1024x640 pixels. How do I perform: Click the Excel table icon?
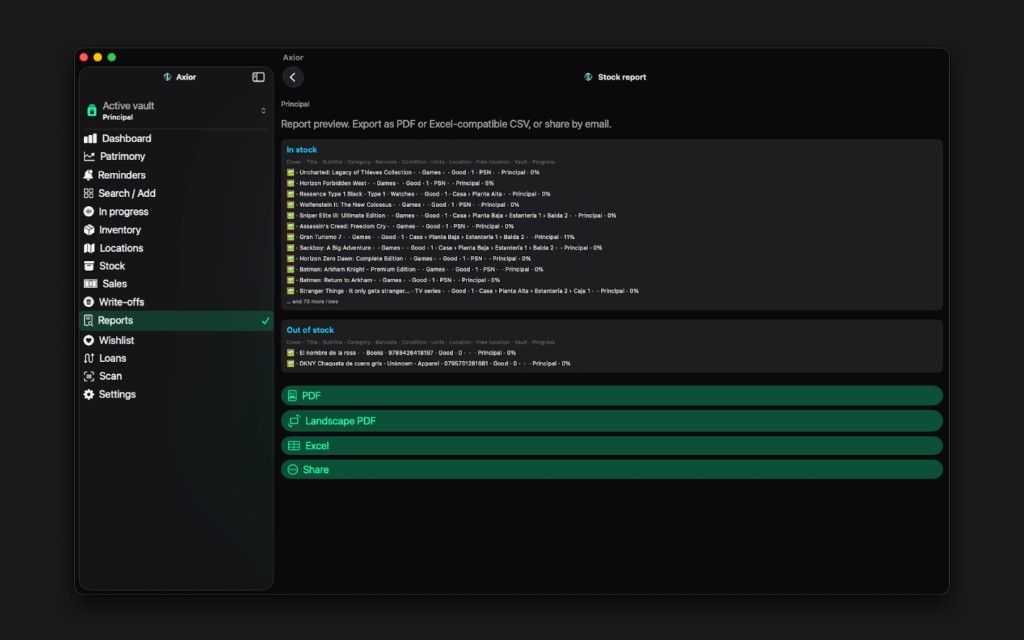(294, 446)
